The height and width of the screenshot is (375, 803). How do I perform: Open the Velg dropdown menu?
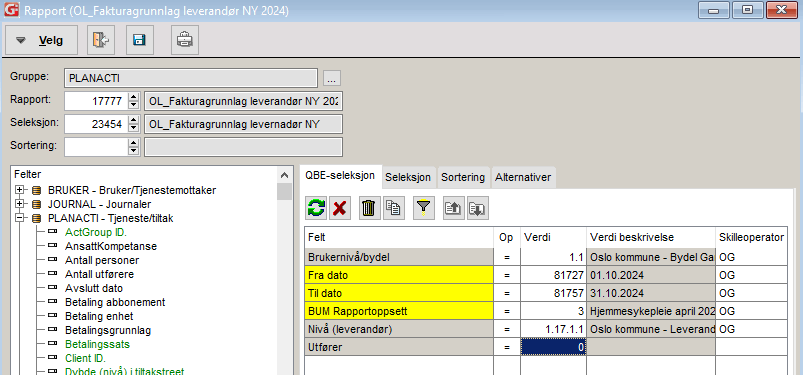(x=41, y=40)
